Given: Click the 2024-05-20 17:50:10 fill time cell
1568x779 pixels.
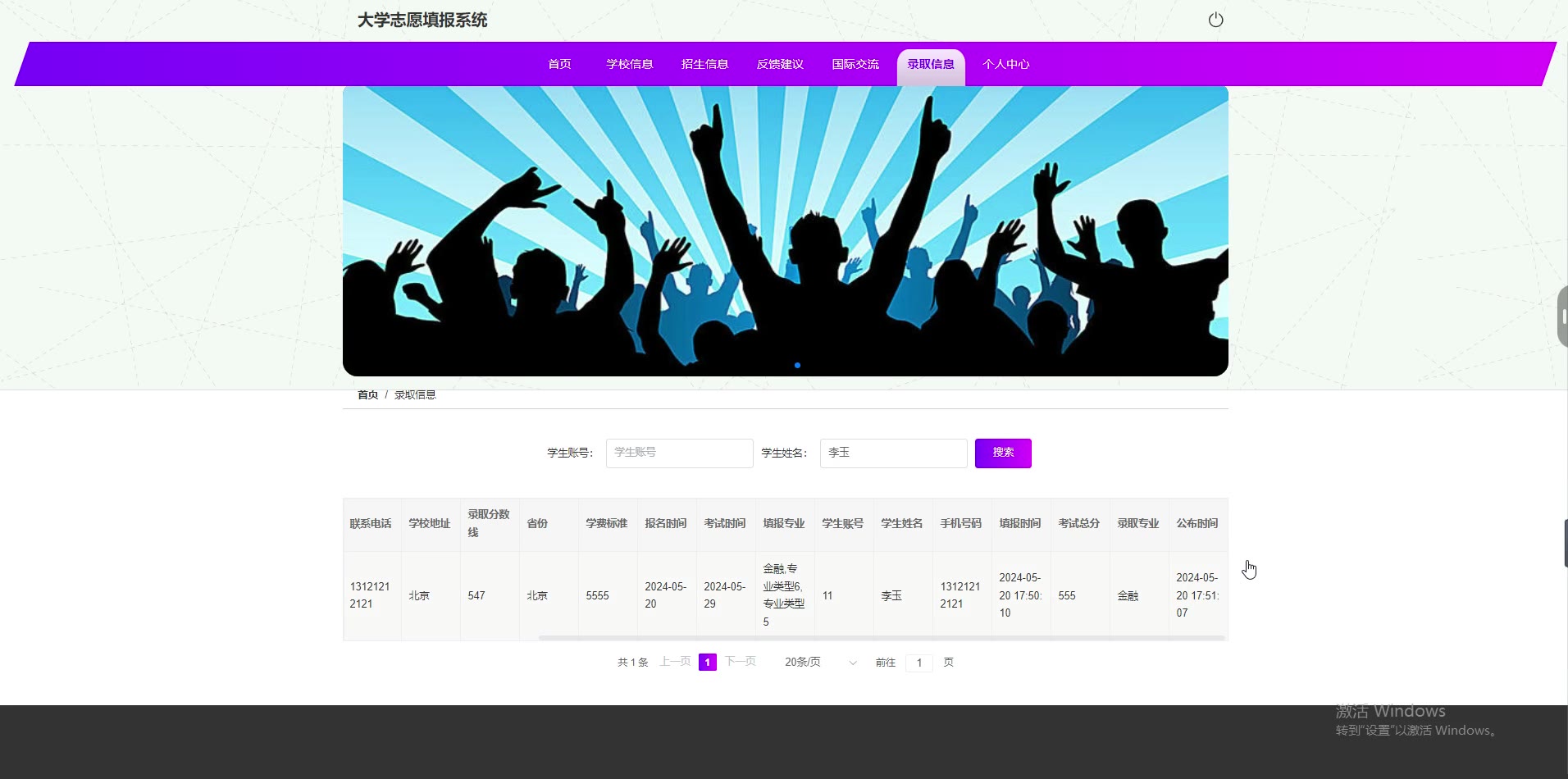Looking at the screenshot, I should pyautogui.click(x=1020, y=595).
